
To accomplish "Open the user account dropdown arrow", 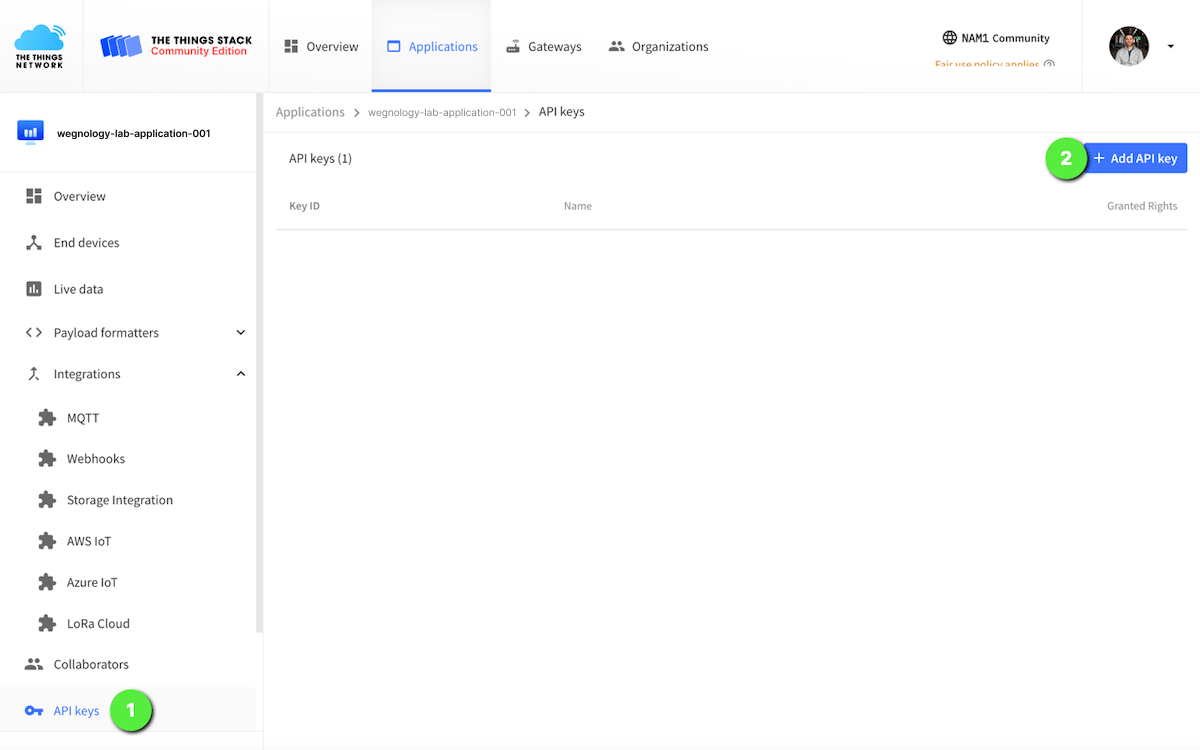I will coord(1171,46).
